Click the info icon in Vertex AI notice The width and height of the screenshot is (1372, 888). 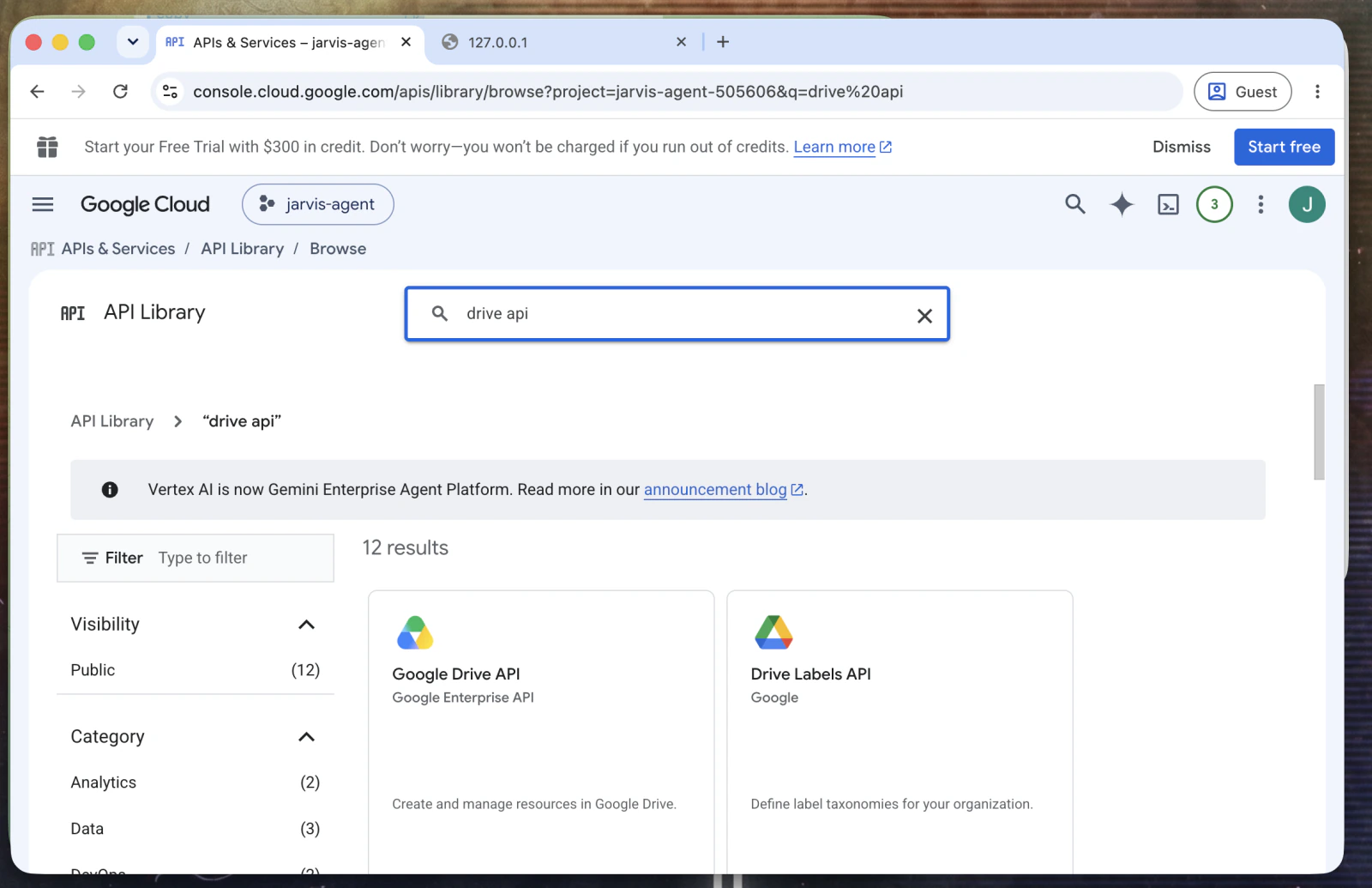click(x=110, y=490)
